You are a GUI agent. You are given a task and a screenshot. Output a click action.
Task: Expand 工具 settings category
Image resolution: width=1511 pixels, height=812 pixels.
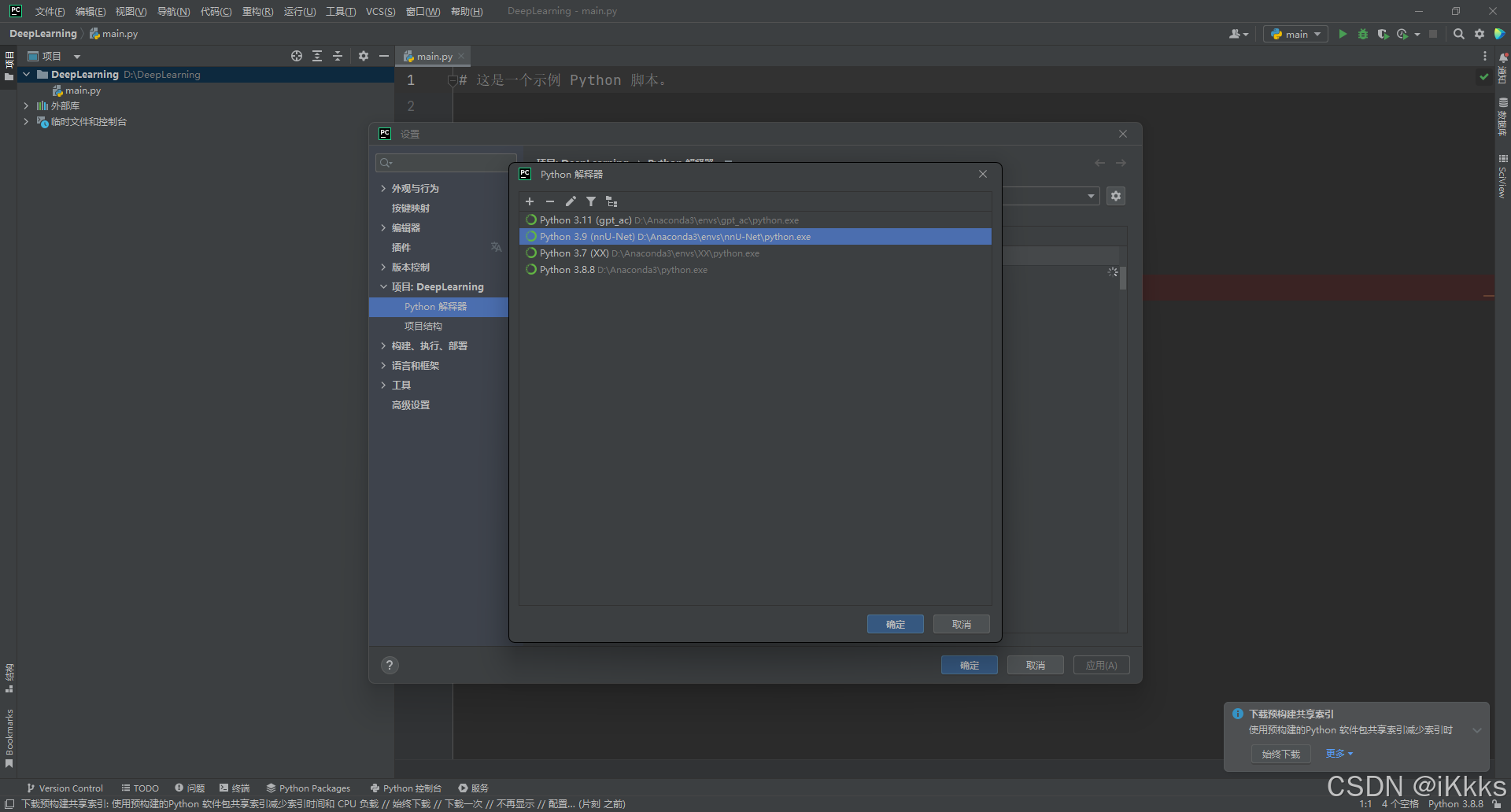pyautogui.click(x=383, y=386)
